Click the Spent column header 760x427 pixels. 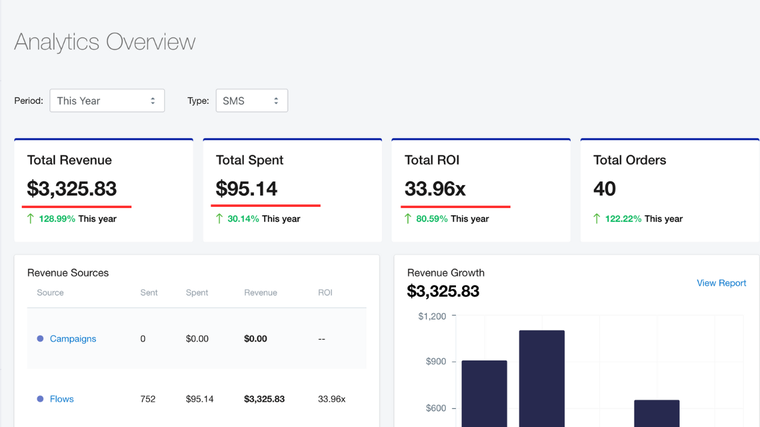coord(197,293)
